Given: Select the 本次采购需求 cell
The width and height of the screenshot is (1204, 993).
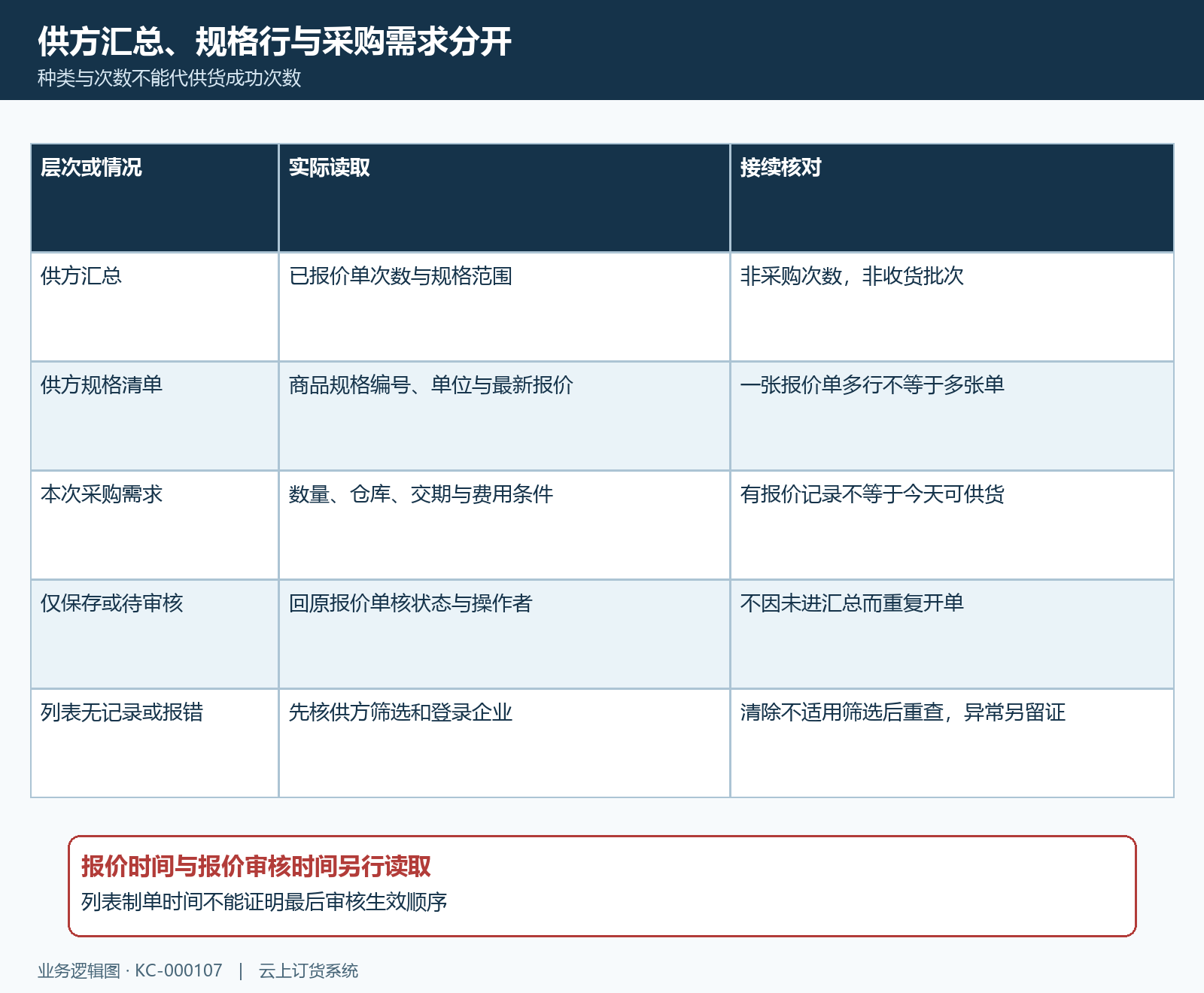Looking at the screenshot, I should pos(154,525).
